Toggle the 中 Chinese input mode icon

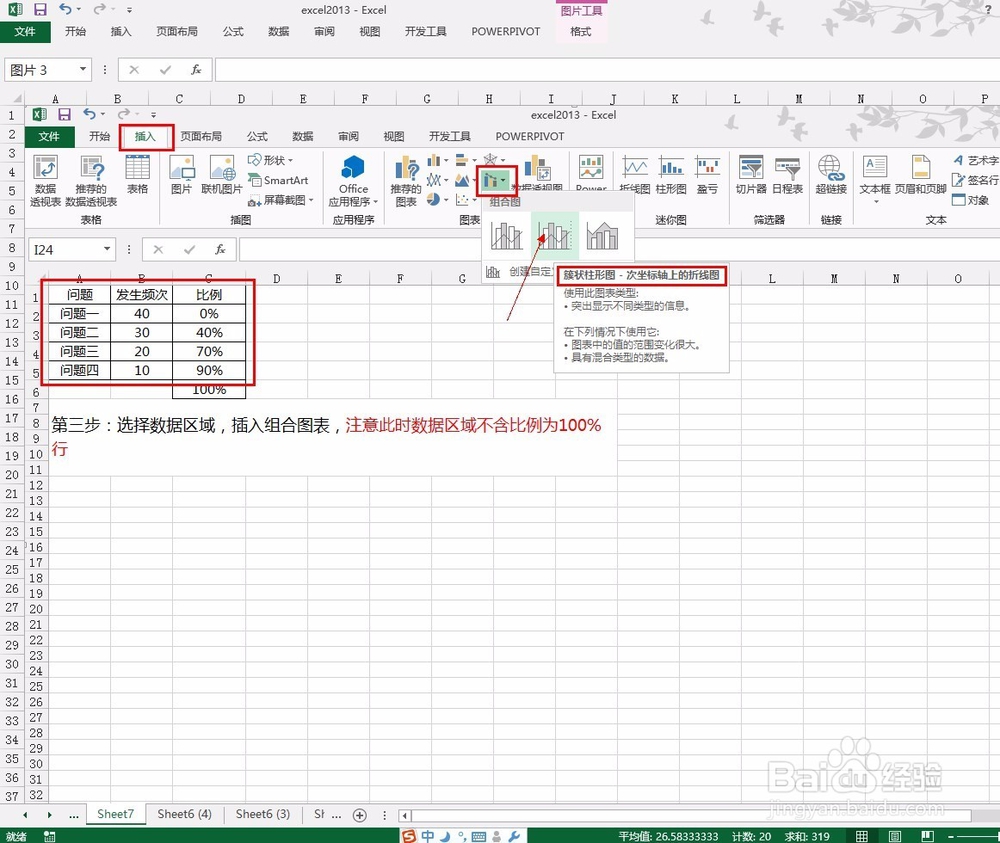coord(427,835)
